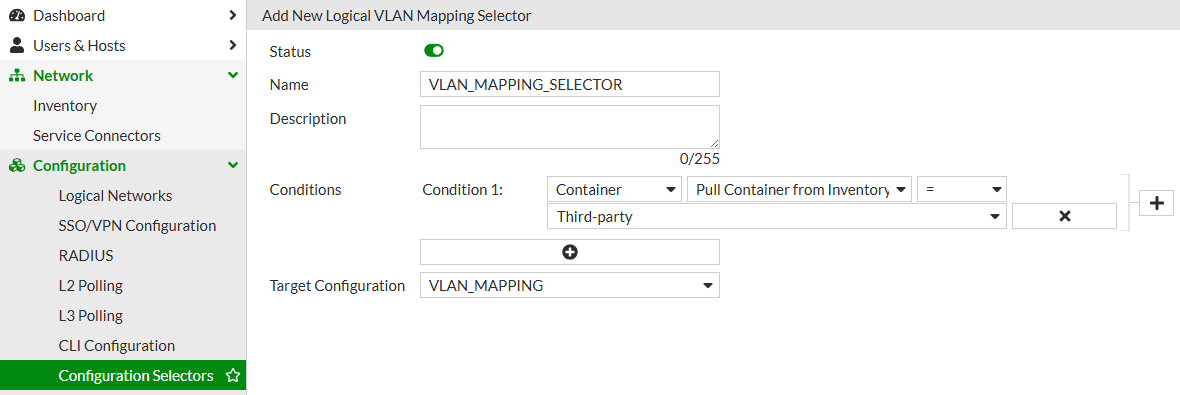1180x395 pixels.
Task: Open the equals operator dropdown
Action: click(962, 190)
